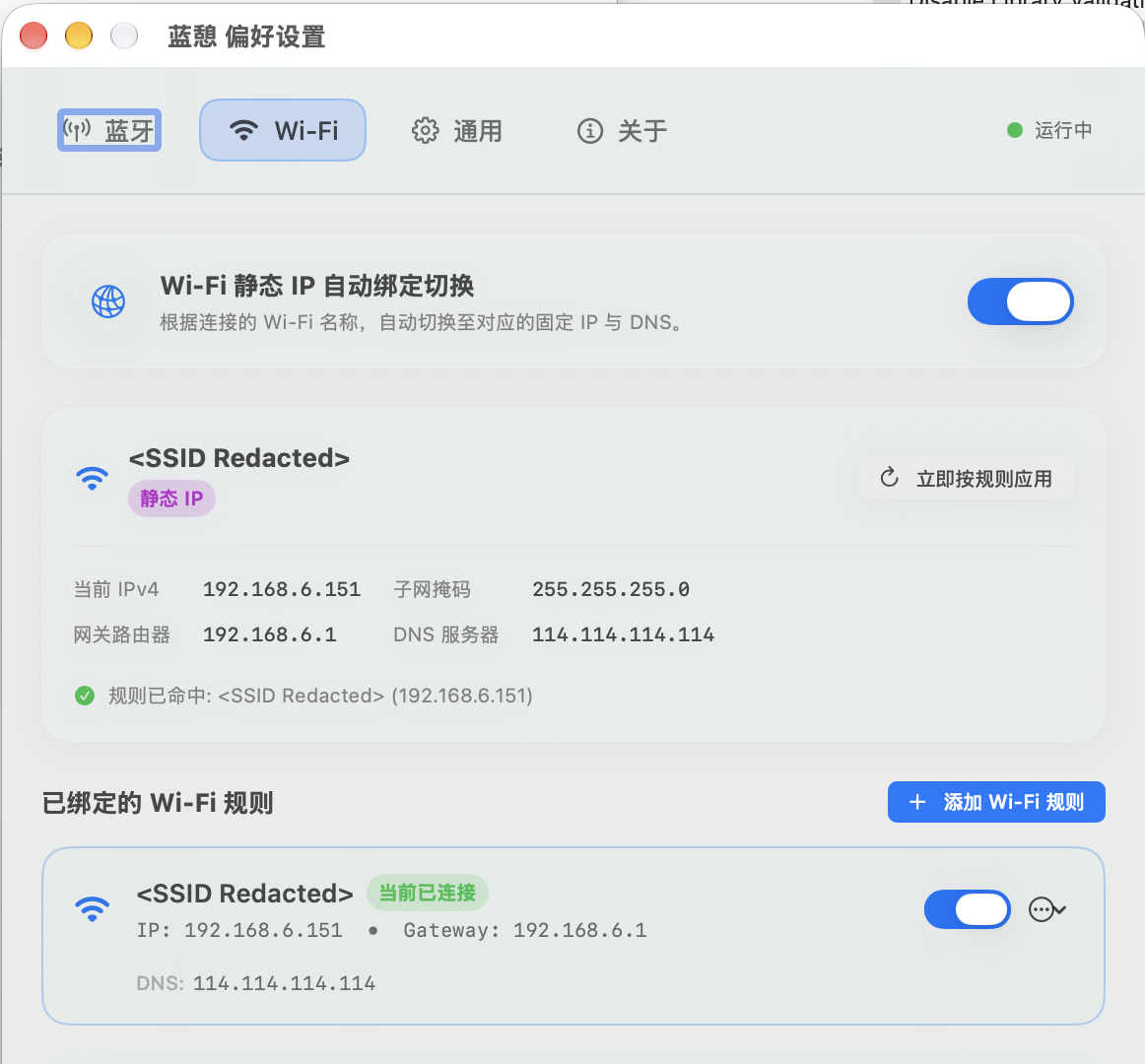Click the refresh icon in 立即按规则应用

(889, 478)
